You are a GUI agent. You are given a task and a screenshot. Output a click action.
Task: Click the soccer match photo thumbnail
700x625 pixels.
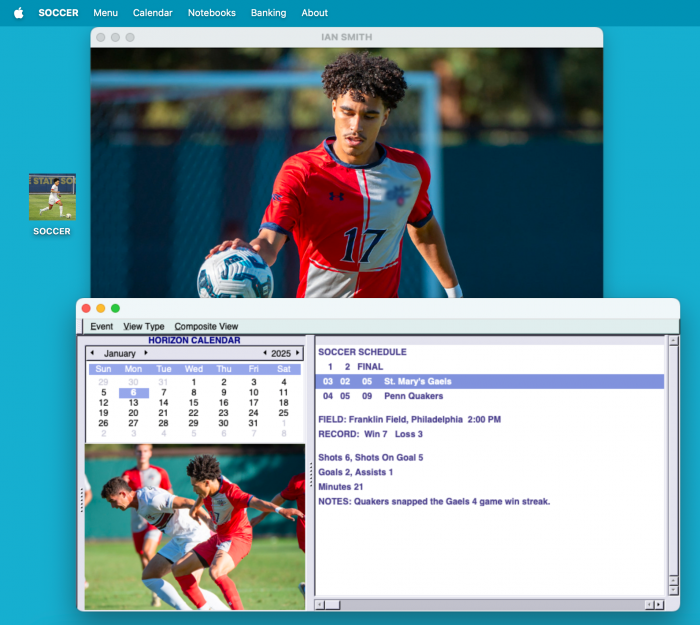pos(195,527)
